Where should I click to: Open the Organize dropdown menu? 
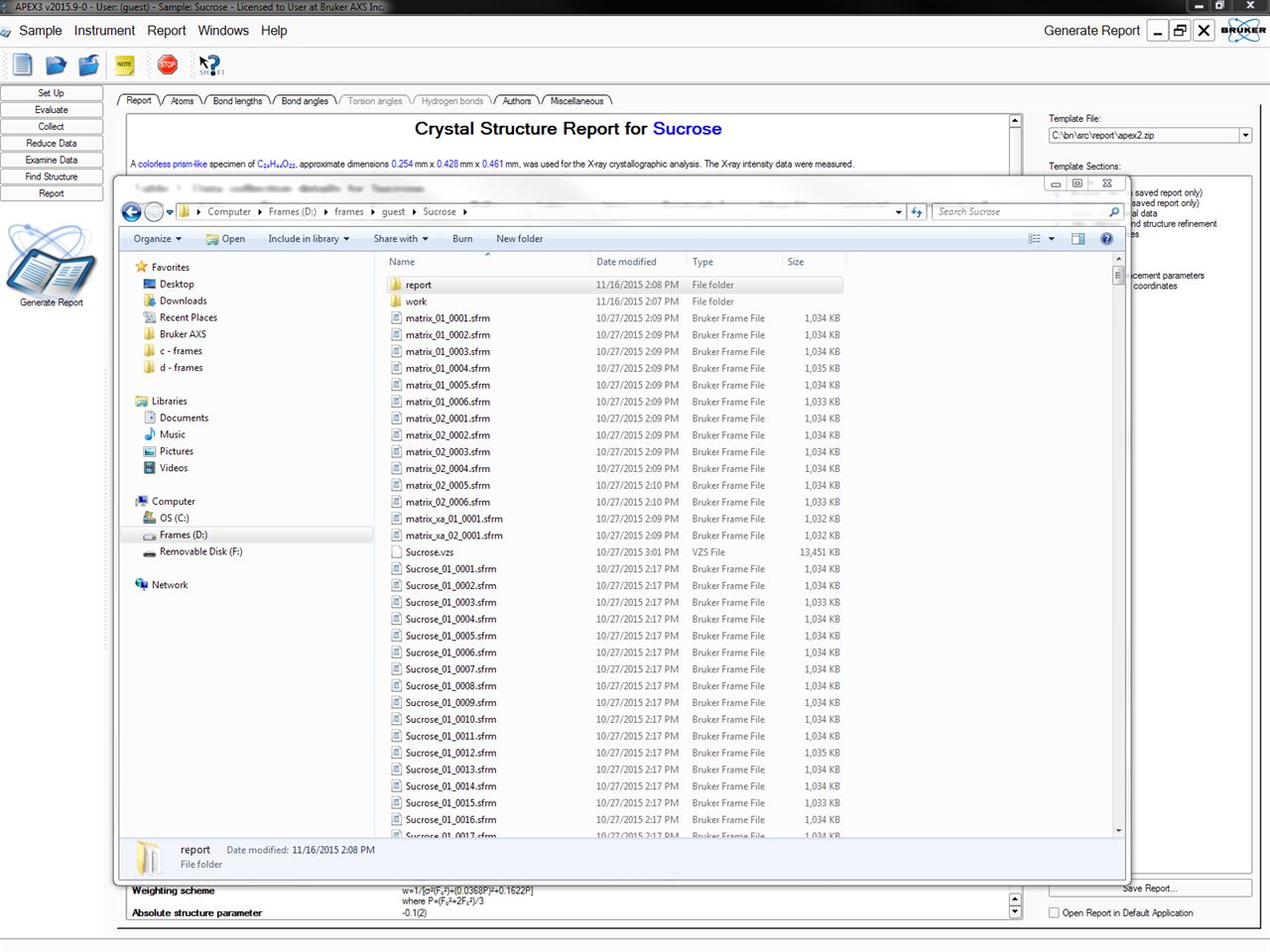click(x=158, y=239)
